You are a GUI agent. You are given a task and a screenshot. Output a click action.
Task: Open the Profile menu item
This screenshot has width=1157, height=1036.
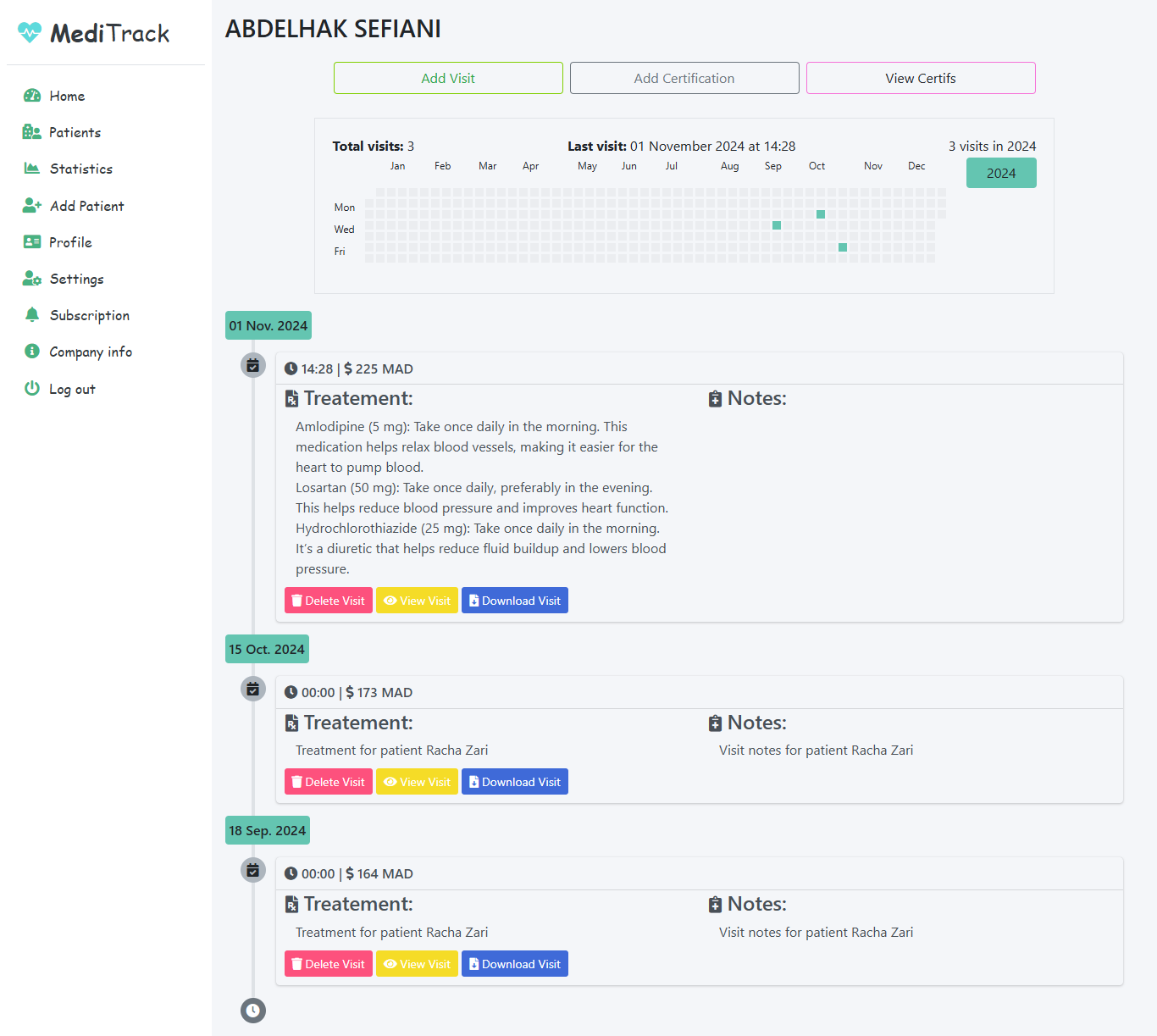[70, 242]
